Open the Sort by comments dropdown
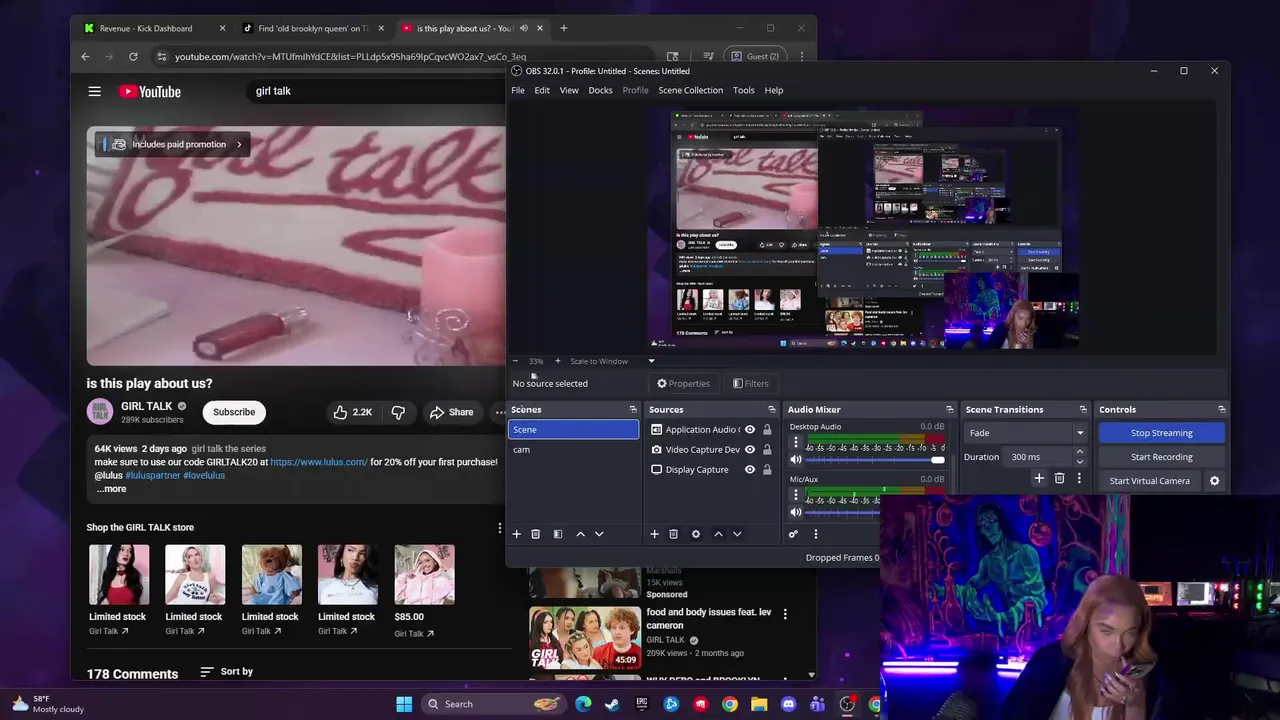The width and height of the screenshot is (1280, 720). (227, 672)
